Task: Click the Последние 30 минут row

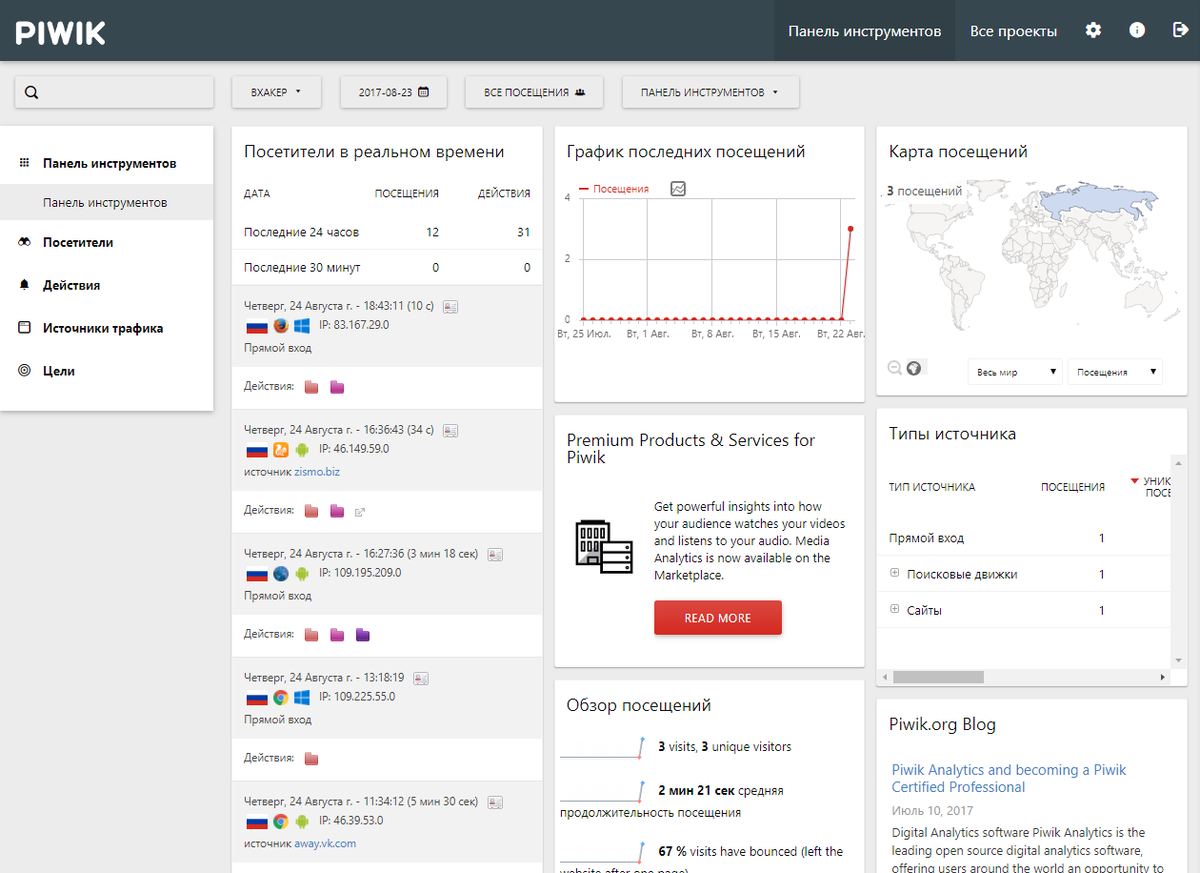Action: 387,268
